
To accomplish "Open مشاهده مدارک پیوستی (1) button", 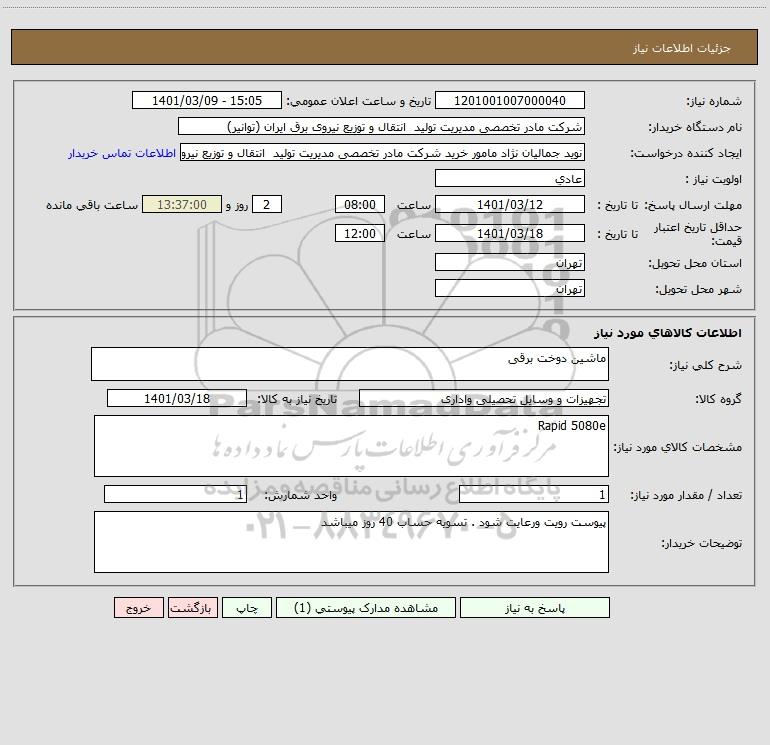I will [x=366, y=608].
